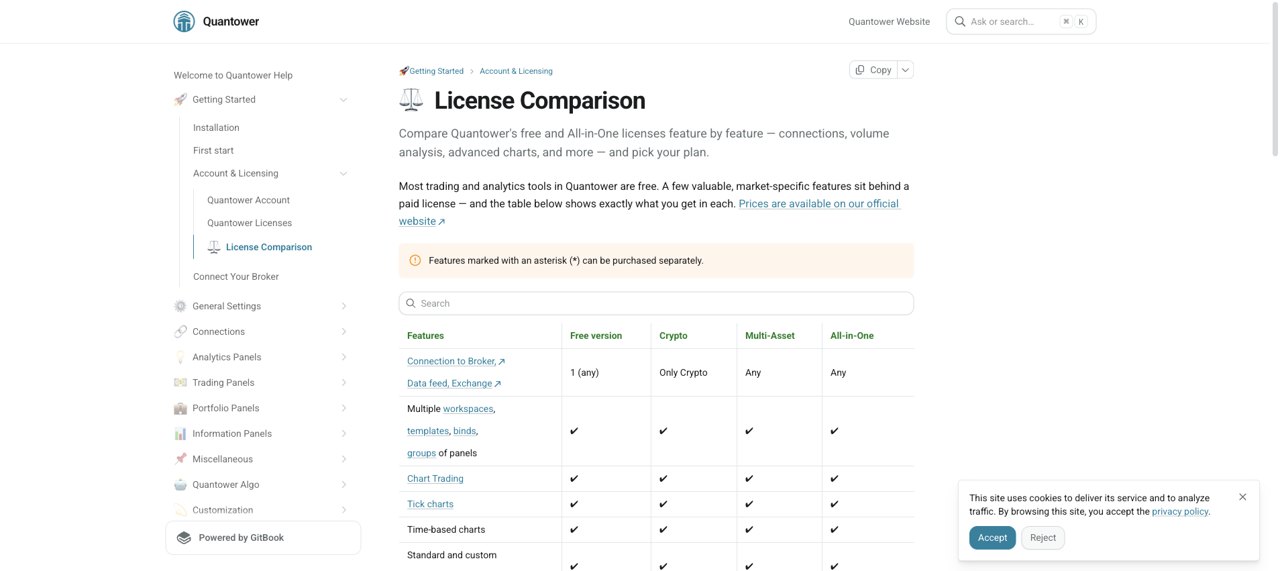
Task: Click the search magnifier icon in header
Action: coord(960,21)
